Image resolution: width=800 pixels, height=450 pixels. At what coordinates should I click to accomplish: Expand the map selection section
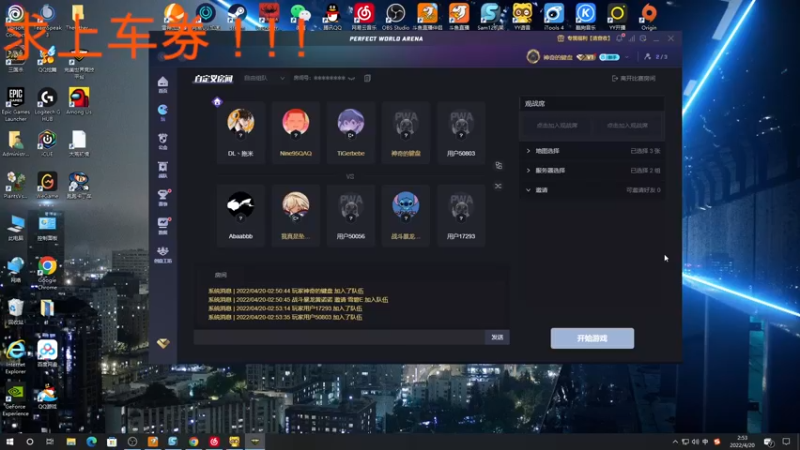coord(592,151)
